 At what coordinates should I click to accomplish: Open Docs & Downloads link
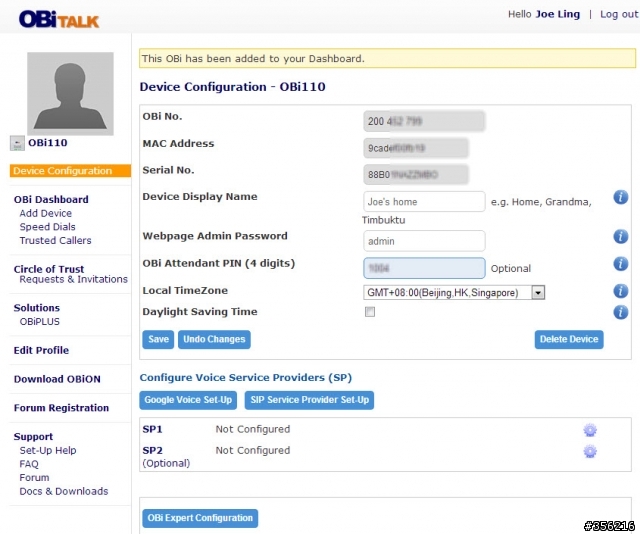tap(64, 491)
